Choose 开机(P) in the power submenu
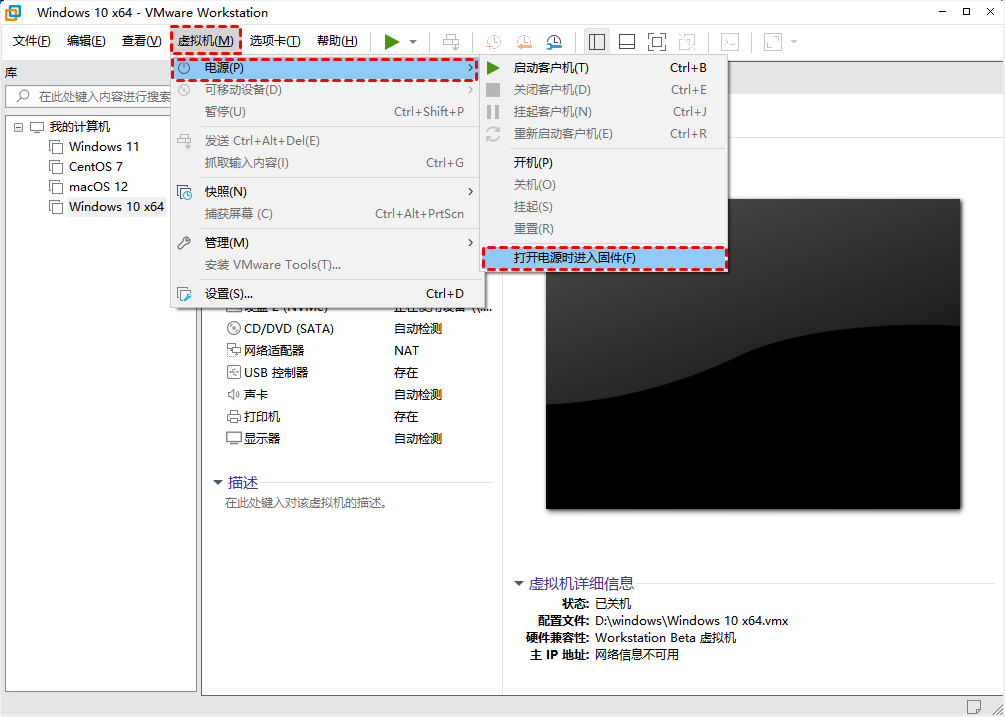This screenshot has height=717, width=1005. click(604, 163)
